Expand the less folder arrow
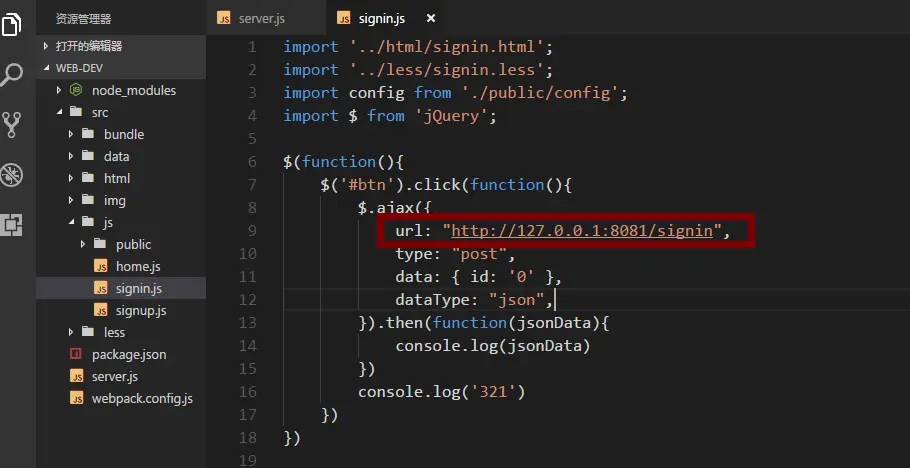910x468 pixels. coord(71,332)
